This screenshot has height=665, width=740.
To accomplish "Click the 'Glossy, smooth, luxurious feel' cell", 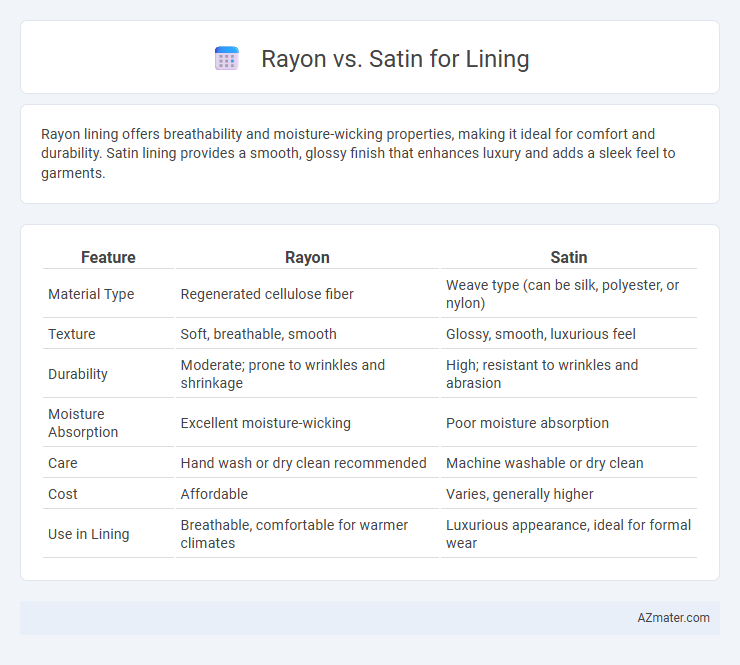I will (x=569, y=334).
